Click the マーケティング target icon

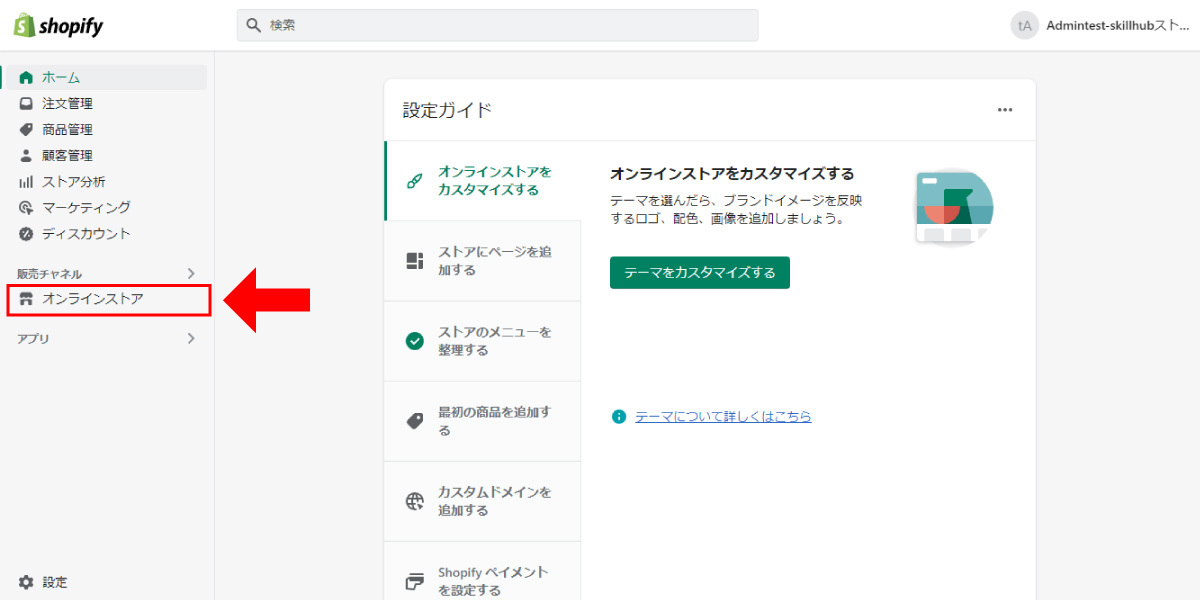(26, 207)
